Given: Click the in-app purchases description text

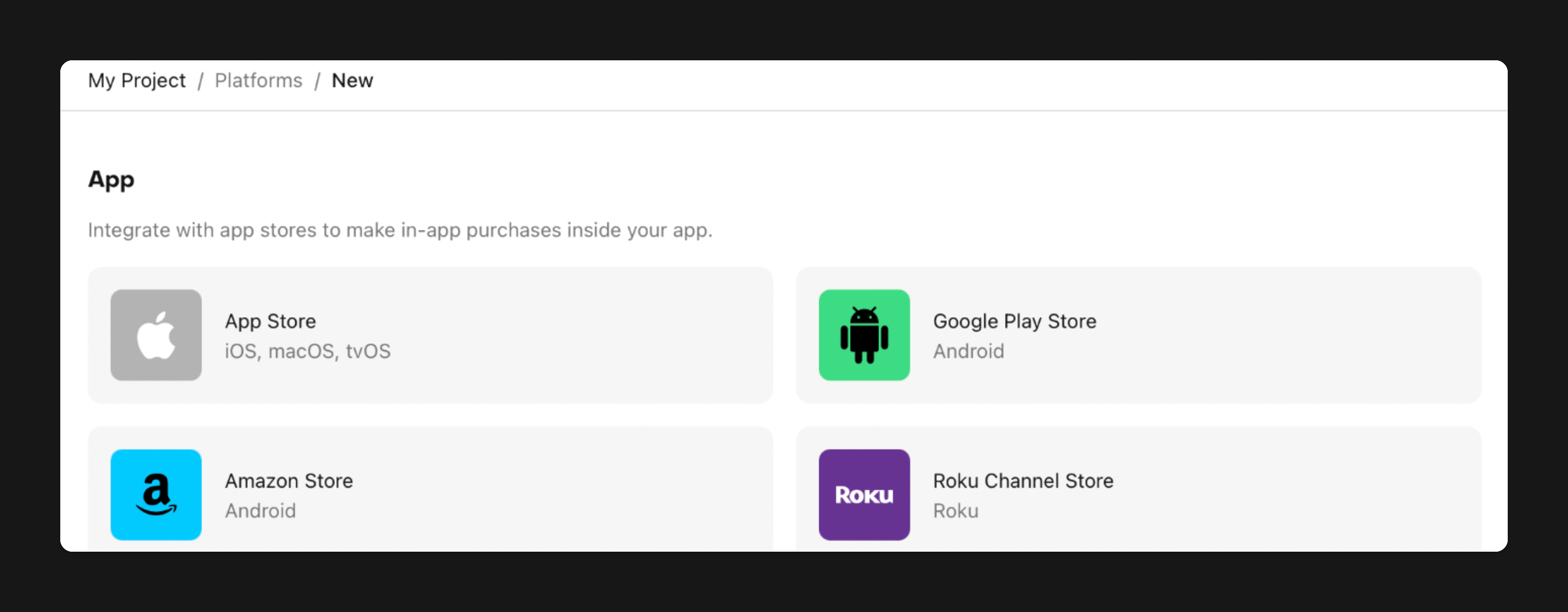Looking at the screenshot, I should click(400, 230).
